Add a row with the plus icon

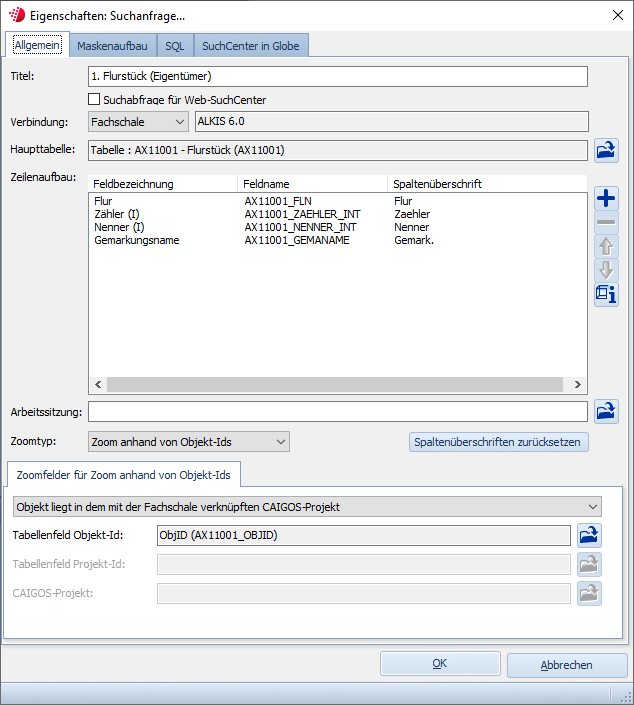pos(606,198)
